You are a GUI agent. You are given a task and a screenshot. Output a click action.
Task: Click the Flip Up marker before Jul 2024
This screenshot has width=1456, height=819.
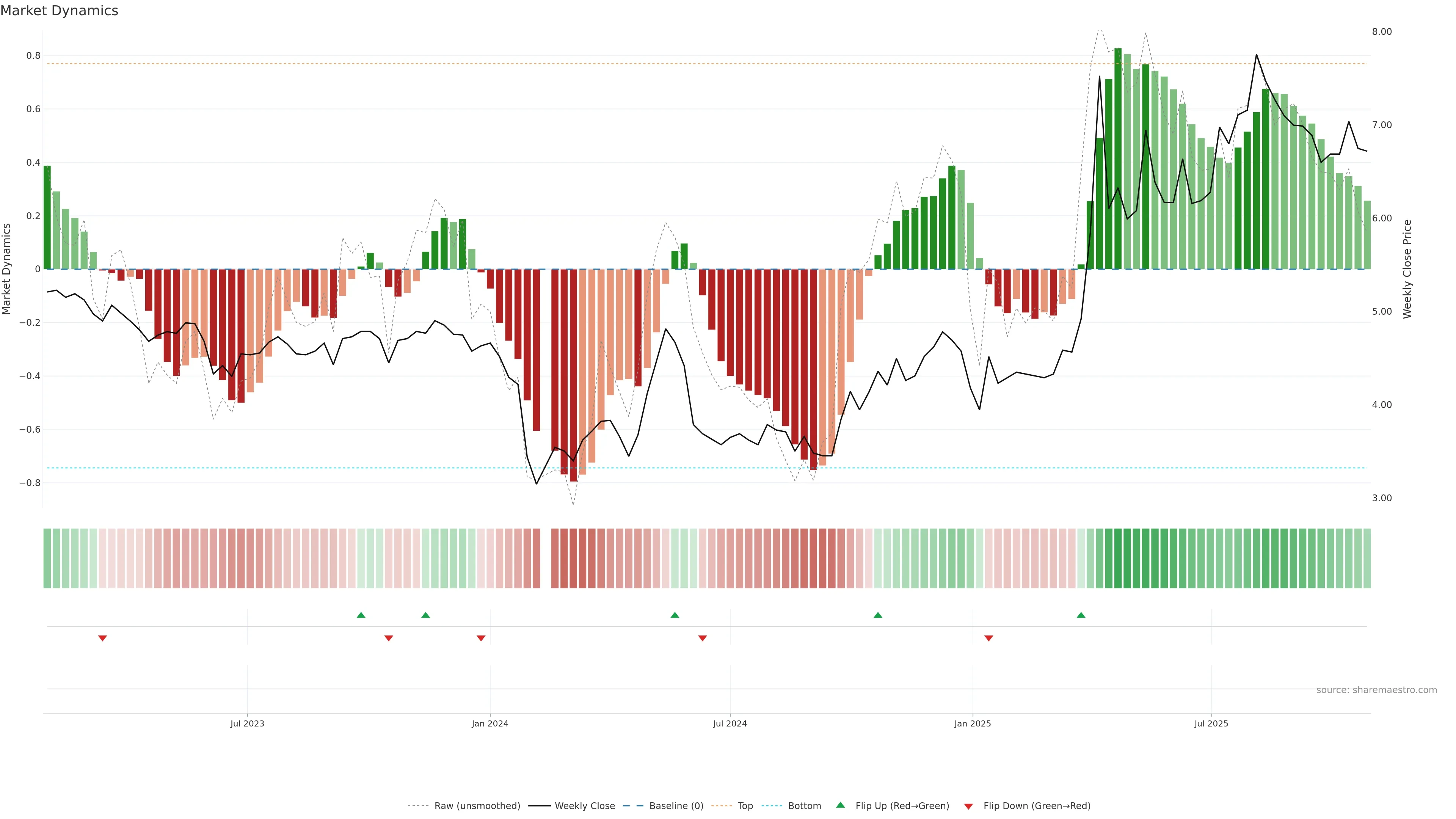coord(674,615)
